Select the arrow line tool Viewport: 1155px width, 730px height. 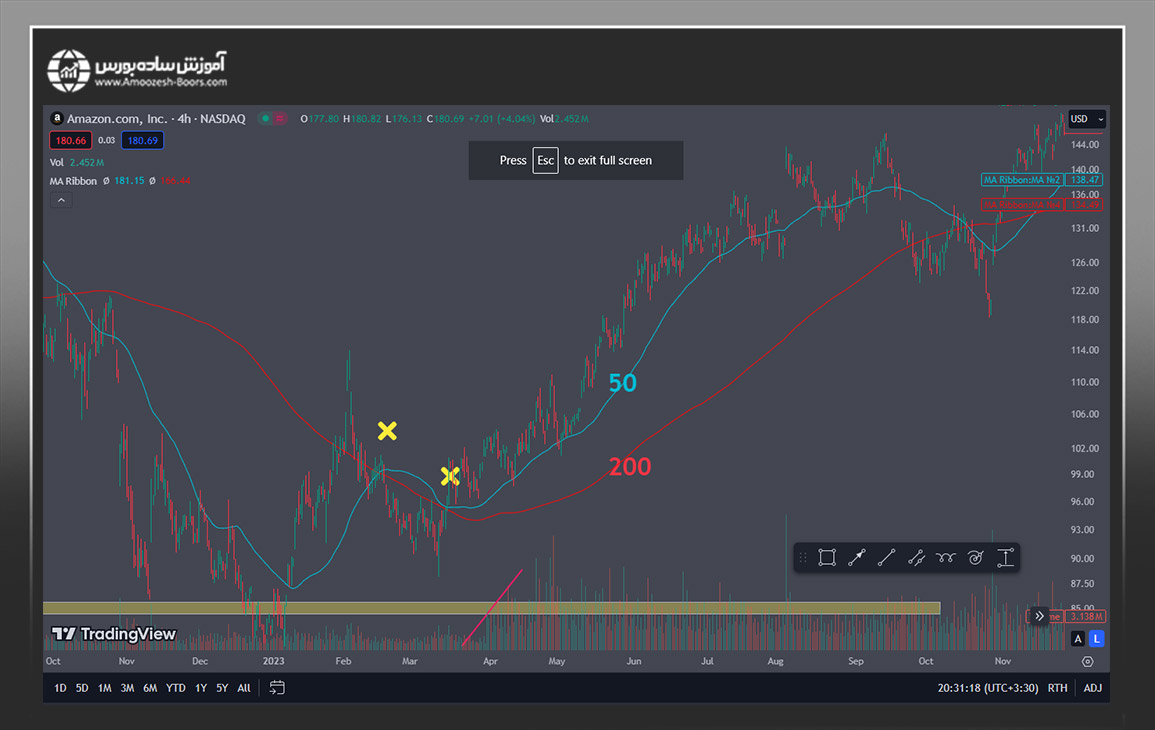[857, 558]
